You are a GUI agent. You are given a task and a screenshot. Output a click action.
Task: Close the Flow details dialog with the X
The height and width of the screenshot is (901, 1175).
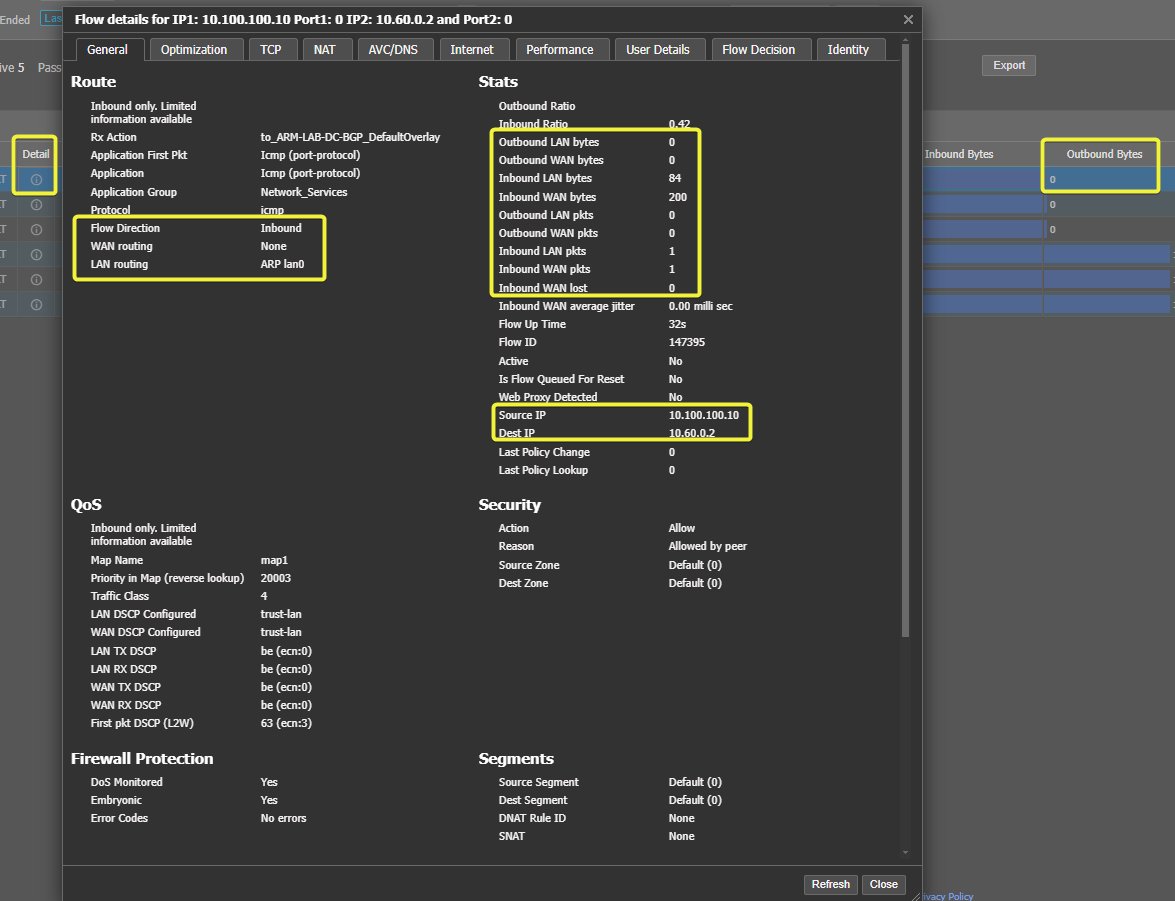point(908,19)
